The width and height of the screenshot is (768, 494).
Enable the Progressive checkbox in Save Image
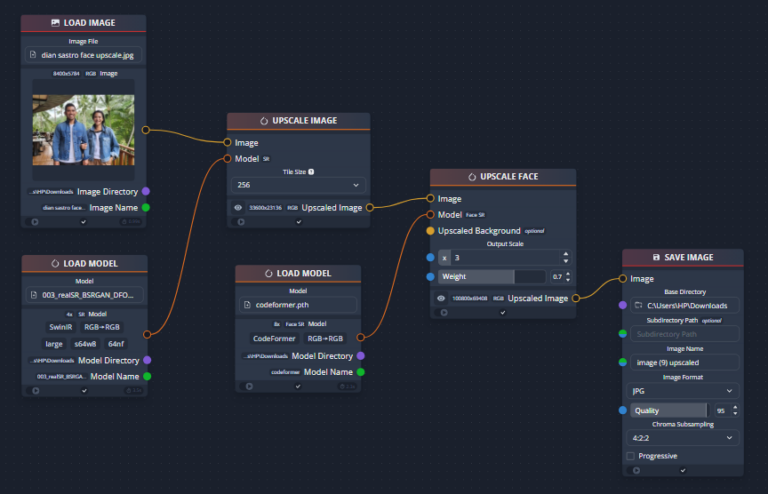tap(631, 456)
